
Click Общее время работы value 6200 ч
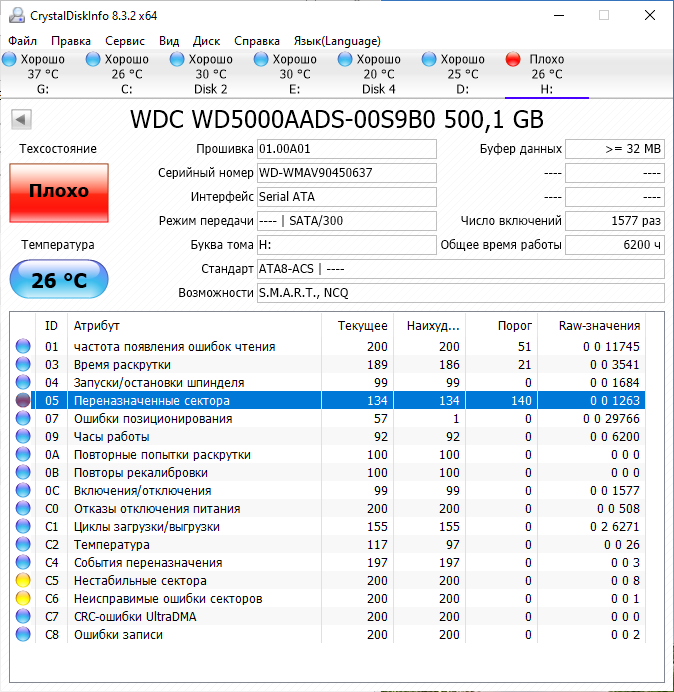[x=614, y=244]
